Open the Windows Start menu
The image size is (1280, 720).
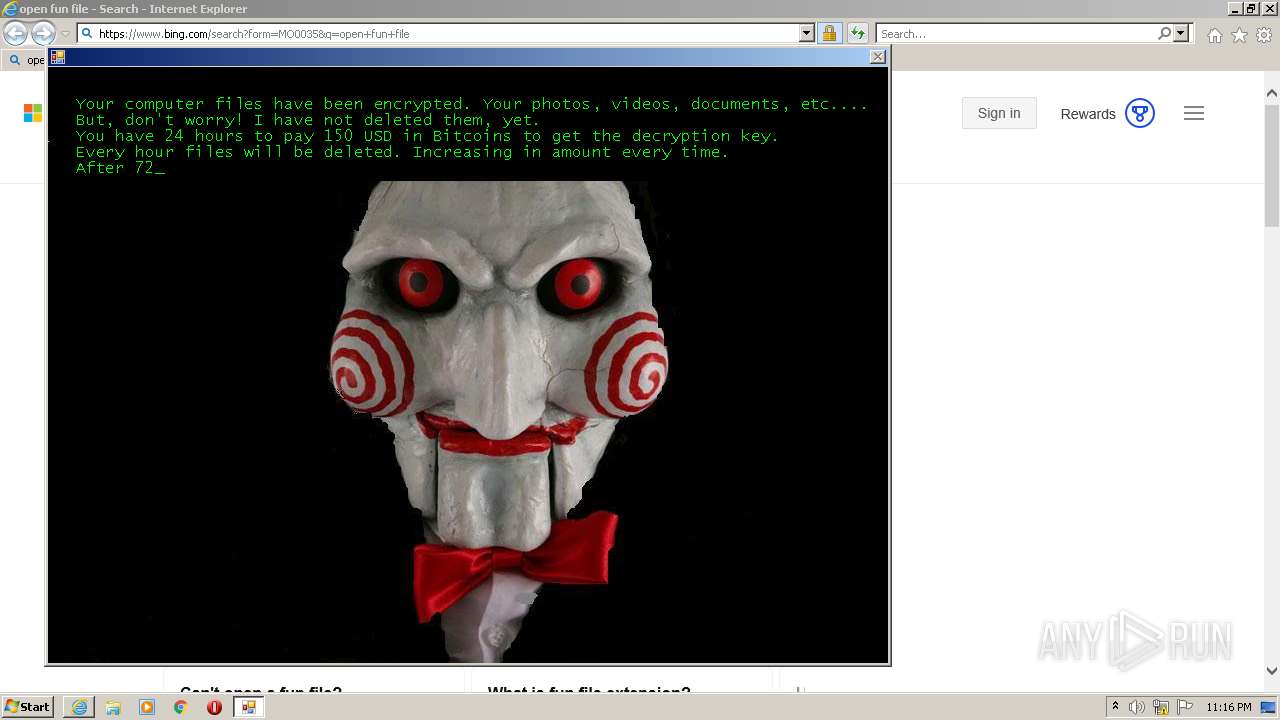tap(27, 707)
